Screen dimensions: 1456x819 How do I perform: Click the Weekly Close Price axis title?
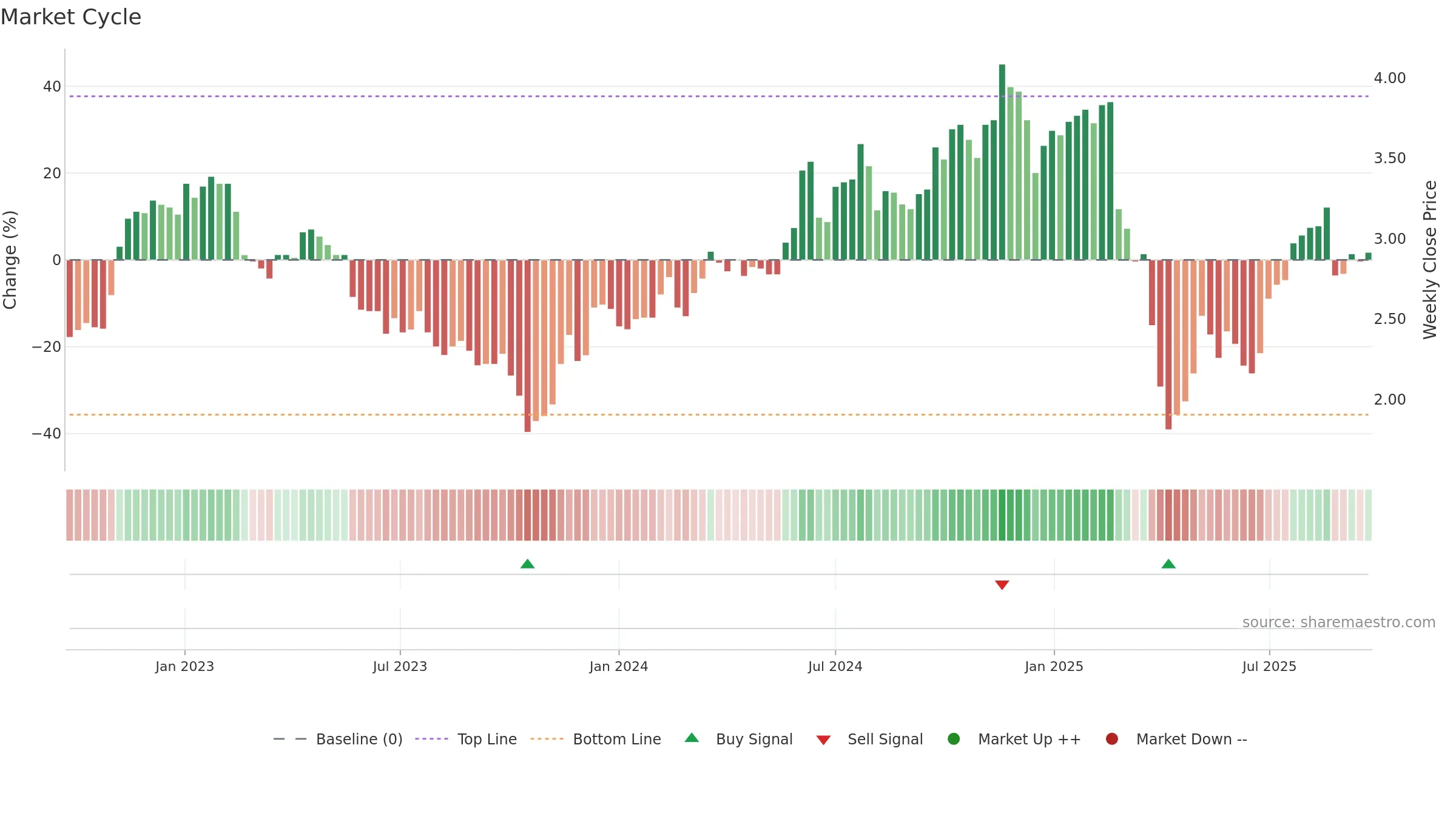point(1430,260)
